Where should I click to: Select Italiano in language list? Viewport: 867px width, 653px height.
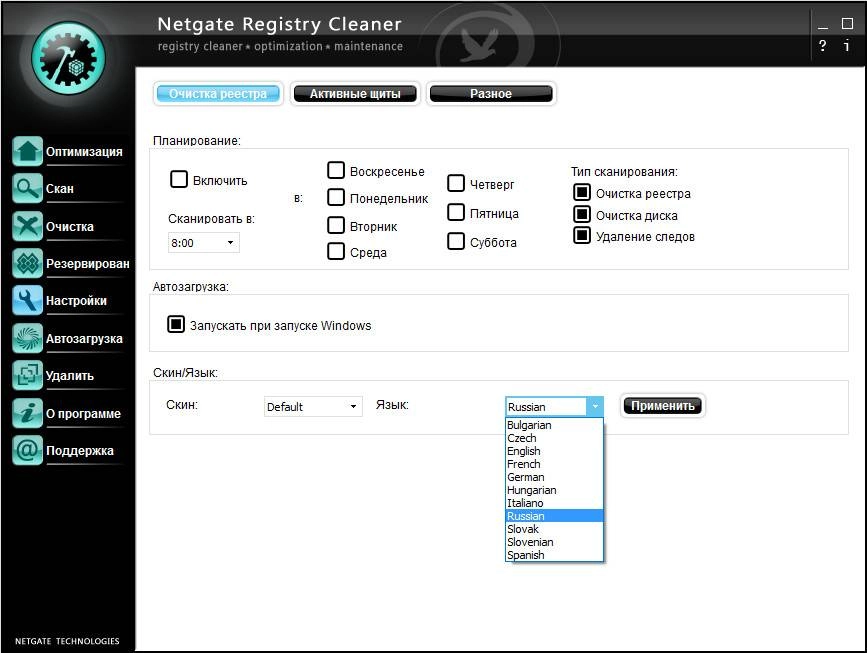(x=554, y=503)
